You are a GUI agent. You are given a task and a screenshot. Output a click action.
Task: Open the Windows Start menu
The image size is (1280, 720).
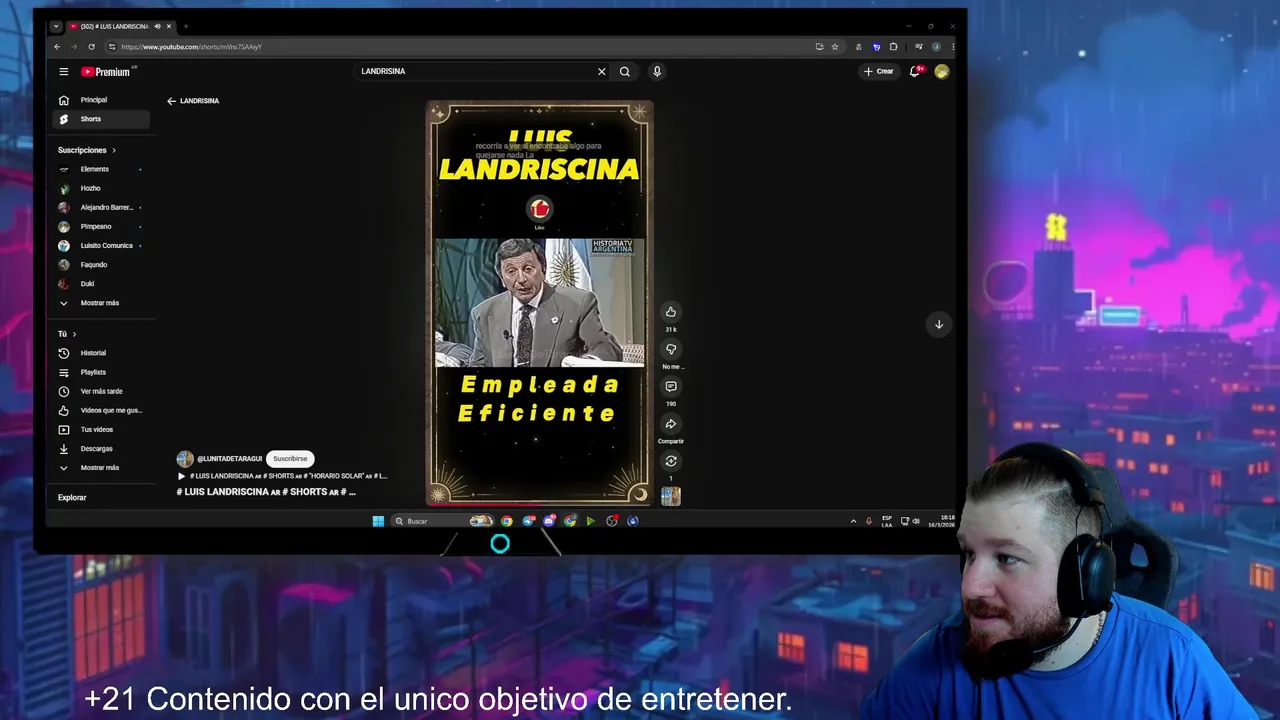coord(378,521)
